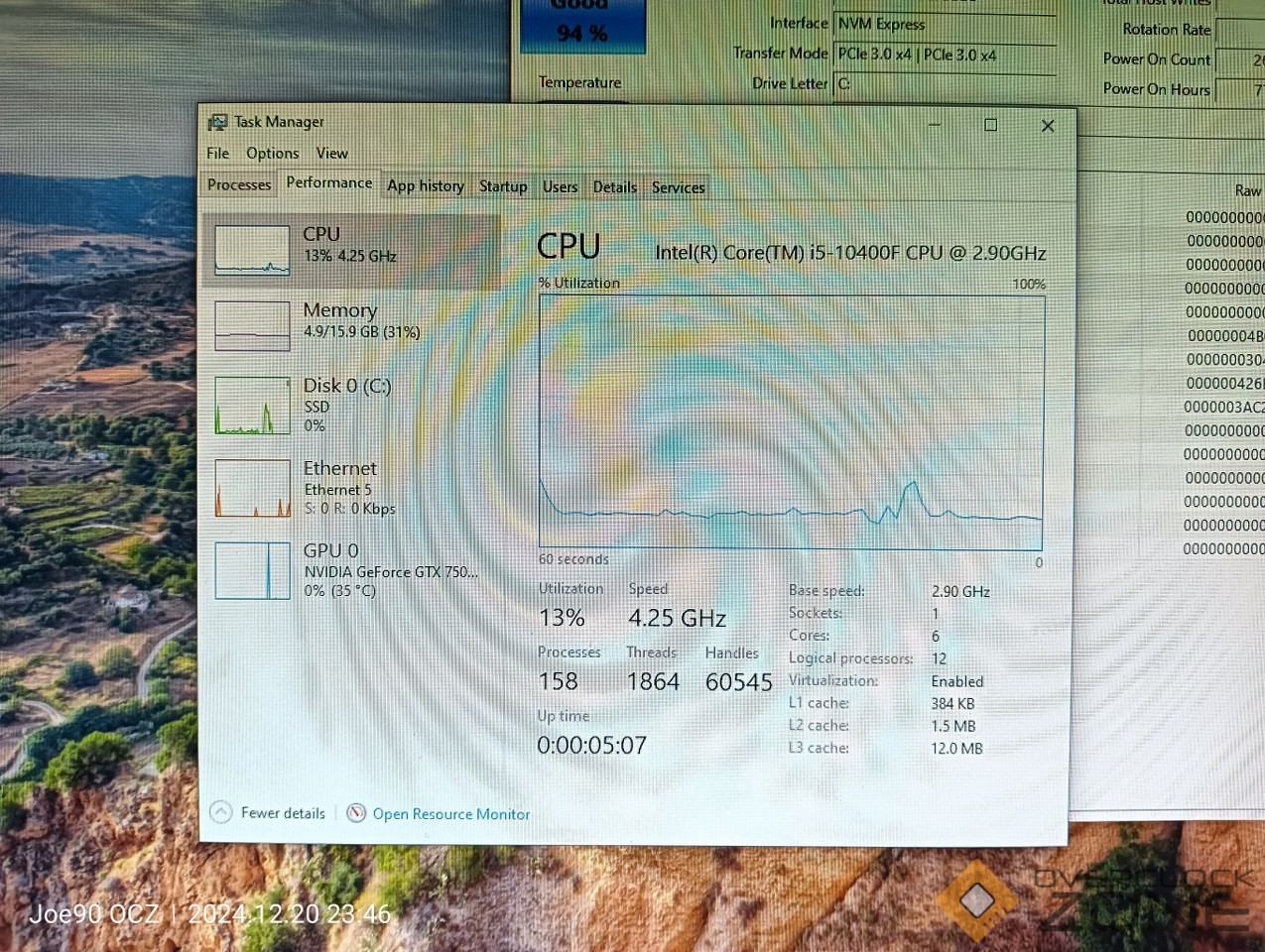Image resolution: width=1265 pixels, height=952 pixels.
Task: Click the Ethernet 5 adapter label
Action: [x=337, y=490]
